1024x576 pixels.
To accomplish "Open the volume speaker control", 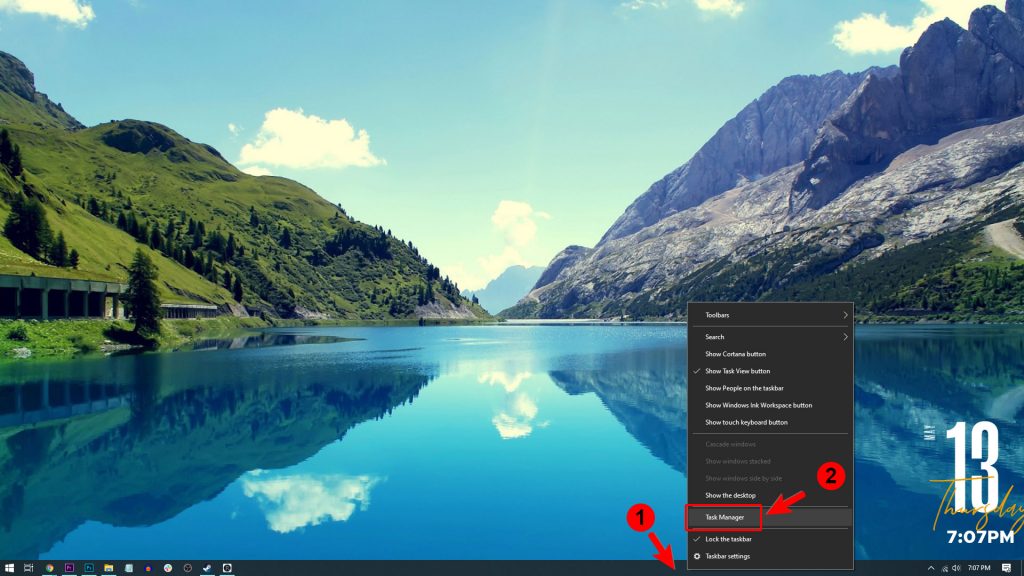I will [x=956, y=568].
